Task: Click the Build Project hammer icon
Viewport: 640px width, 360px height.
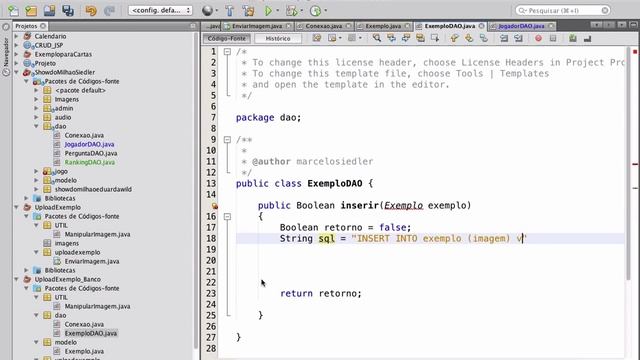Action: coord(229,10)
